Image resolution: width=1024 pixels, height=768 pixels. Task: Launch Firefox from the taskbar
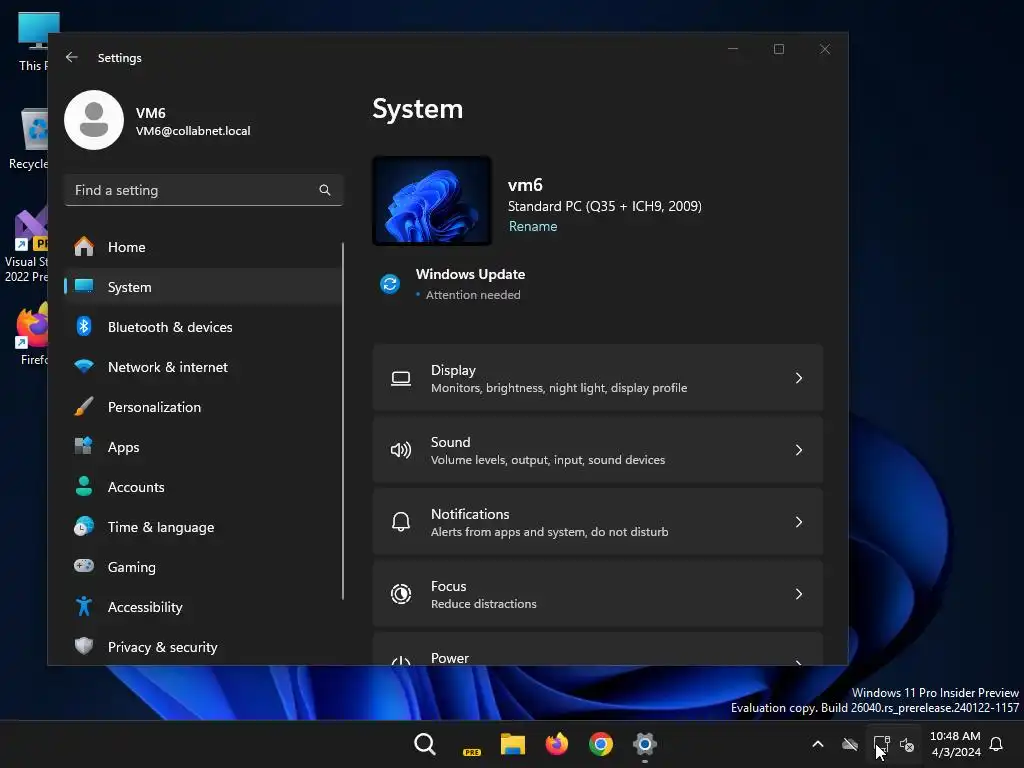(556, 744)
